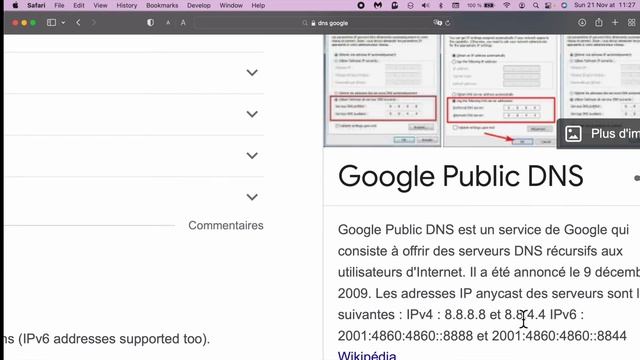This screenshot has height=360, width=640.
Task: Open the Safari menu
Action: tap(36, 5)
